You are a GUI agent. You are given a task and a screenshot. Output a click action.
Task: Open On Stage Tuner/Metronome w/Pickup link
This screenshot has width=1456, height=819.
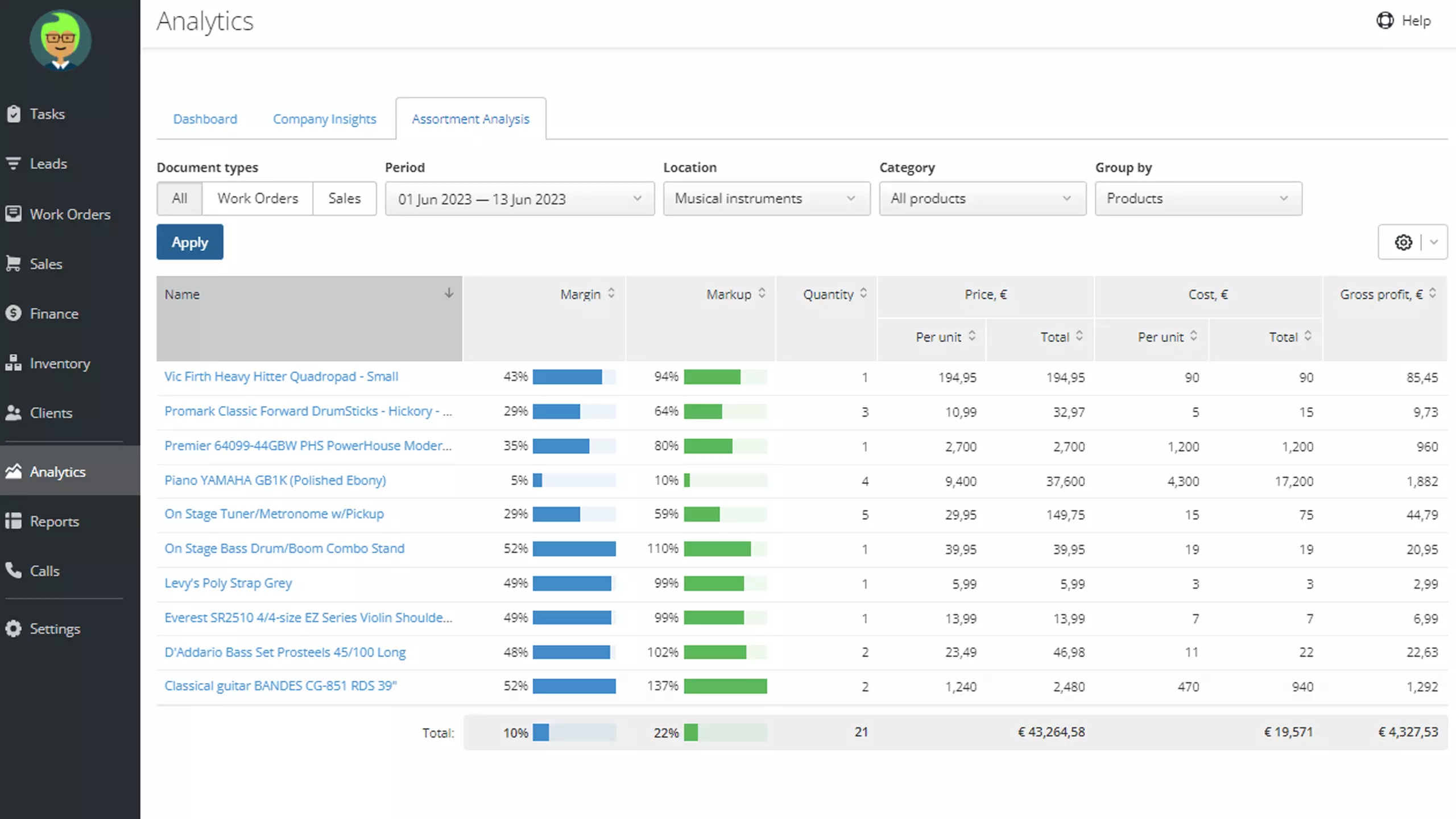pos(274,514)
